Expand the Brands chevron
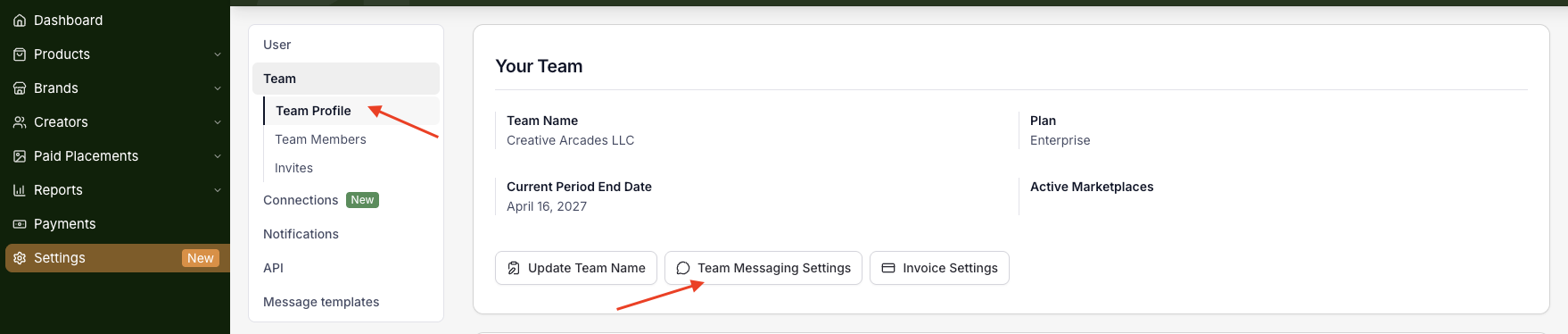Viewport: 1568px width, 334px height. click(x=218, y=88)
